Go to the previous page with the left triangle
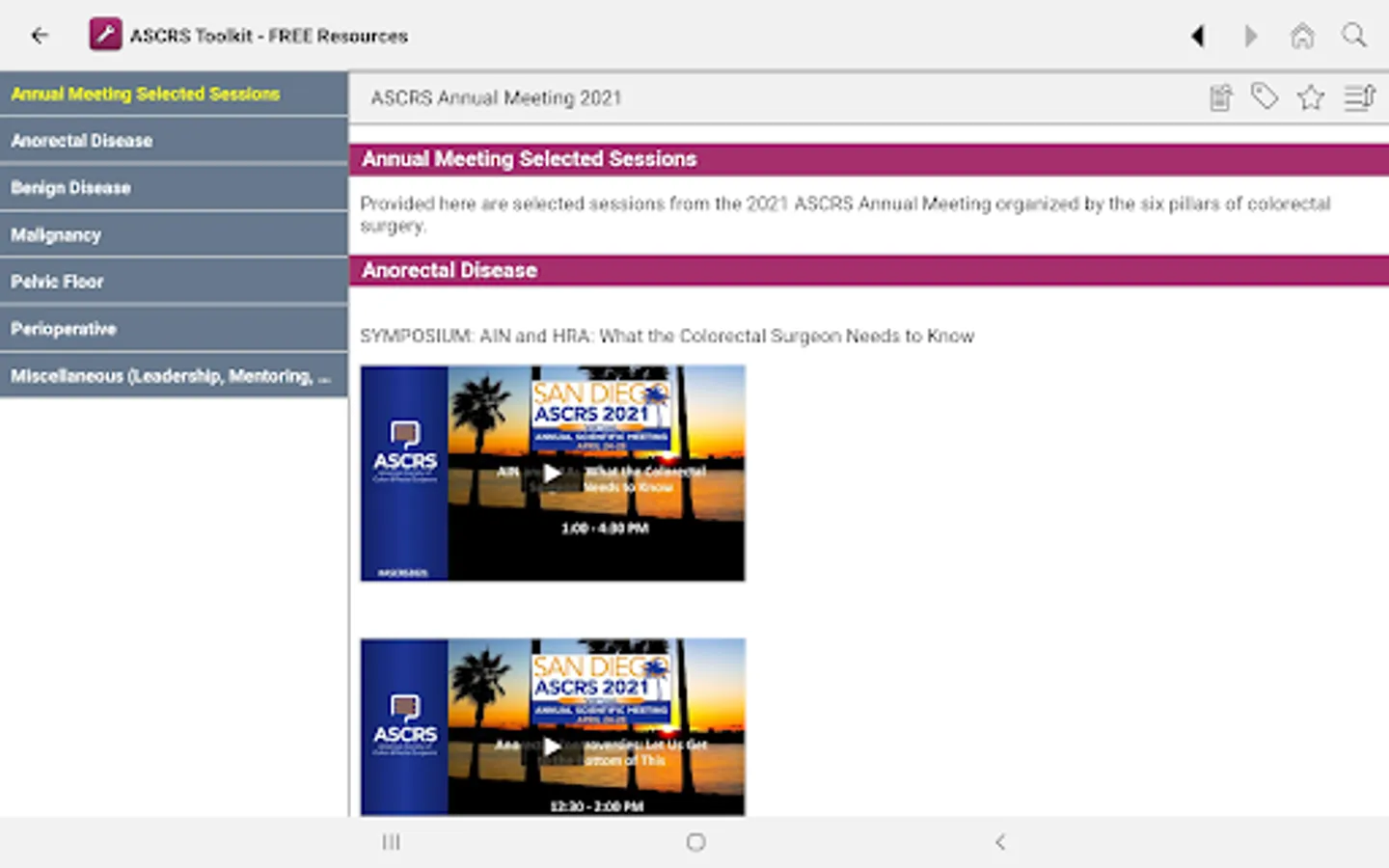Image resolution: width=1389 pixels, height=868 pixels. click(x=1198, y=36)
